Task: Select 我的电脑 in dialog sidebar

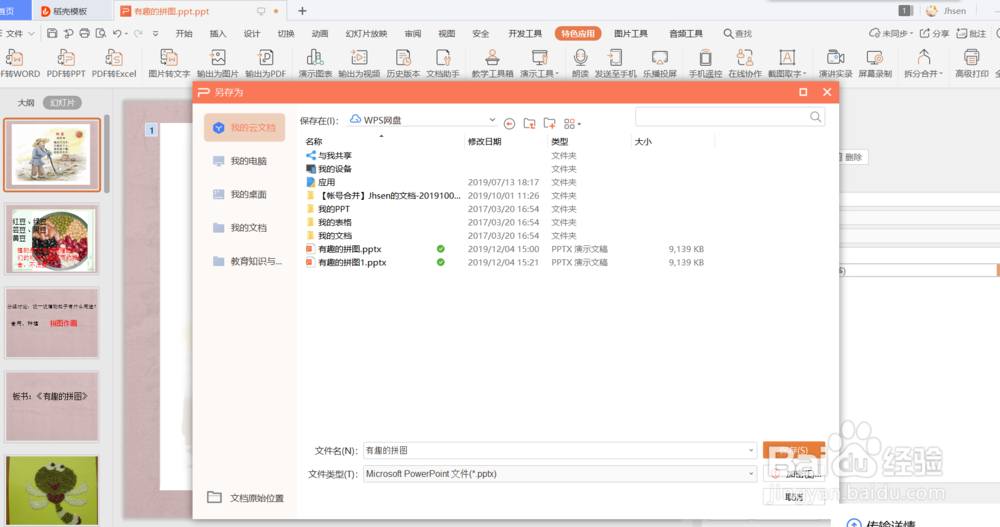Action: pos(244,161)
